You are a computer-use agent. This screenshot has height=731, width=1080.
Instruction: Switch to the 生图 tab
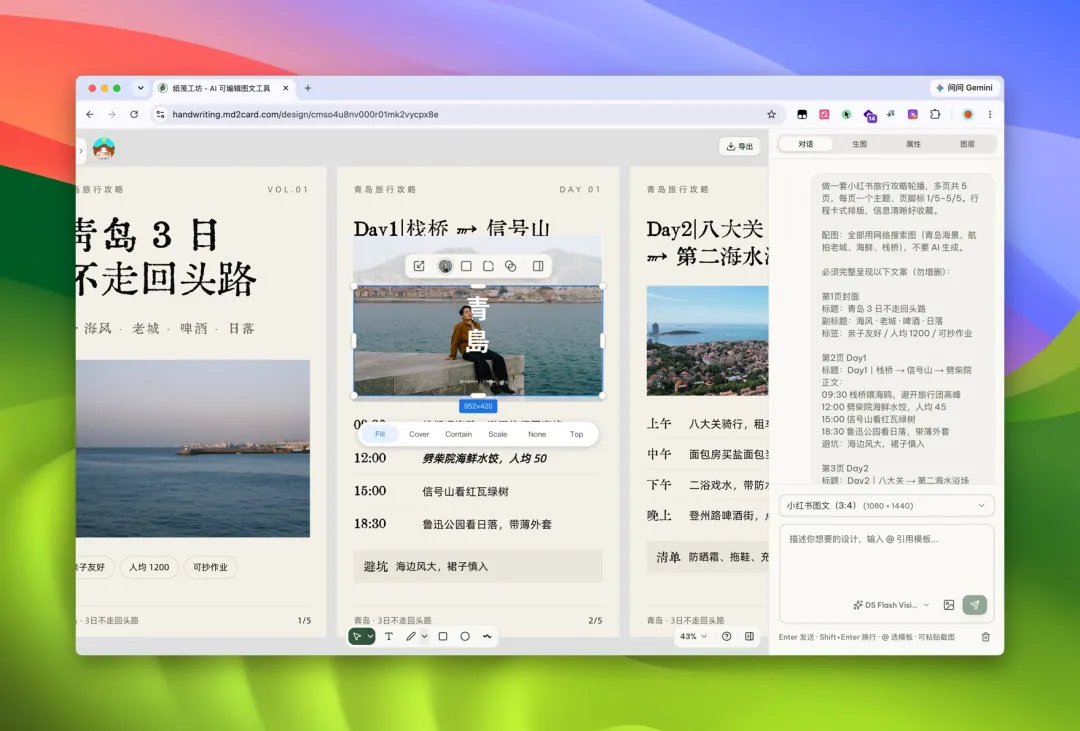coord(859,144)
